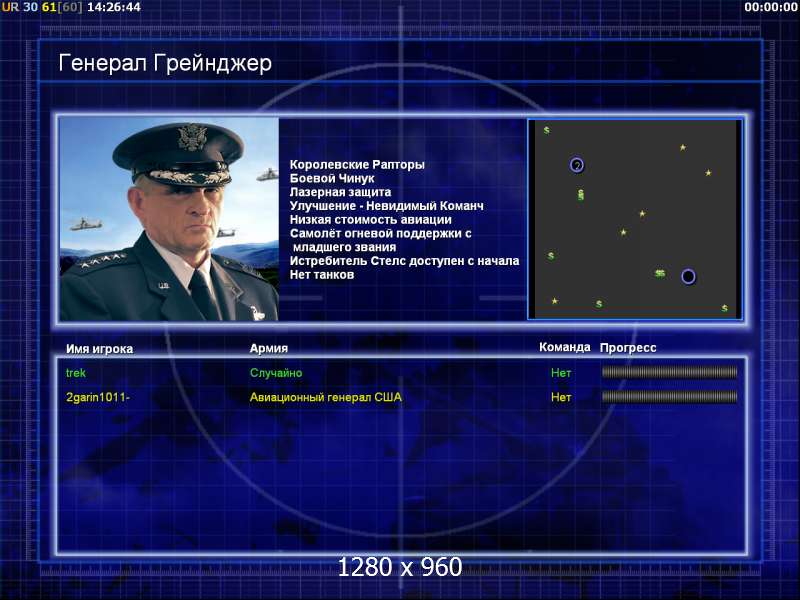
Task: Click the 'UR' indicator in status overlay
Action: pyautogui.click(x=10, y=7)
